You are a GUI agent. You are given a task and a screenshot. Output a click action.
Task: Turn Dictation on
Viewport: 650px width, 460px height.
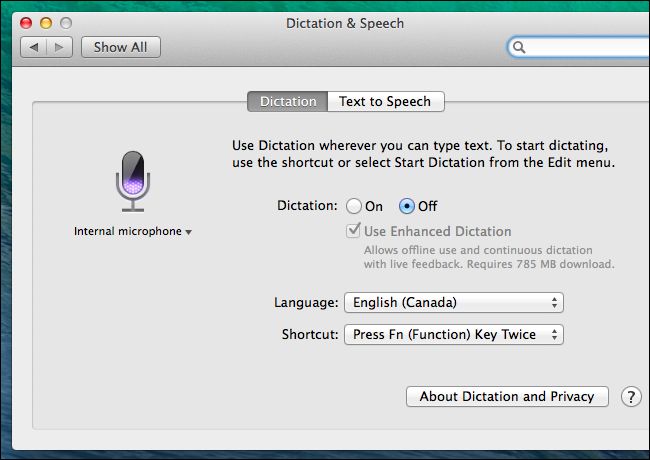click(354, 206)
